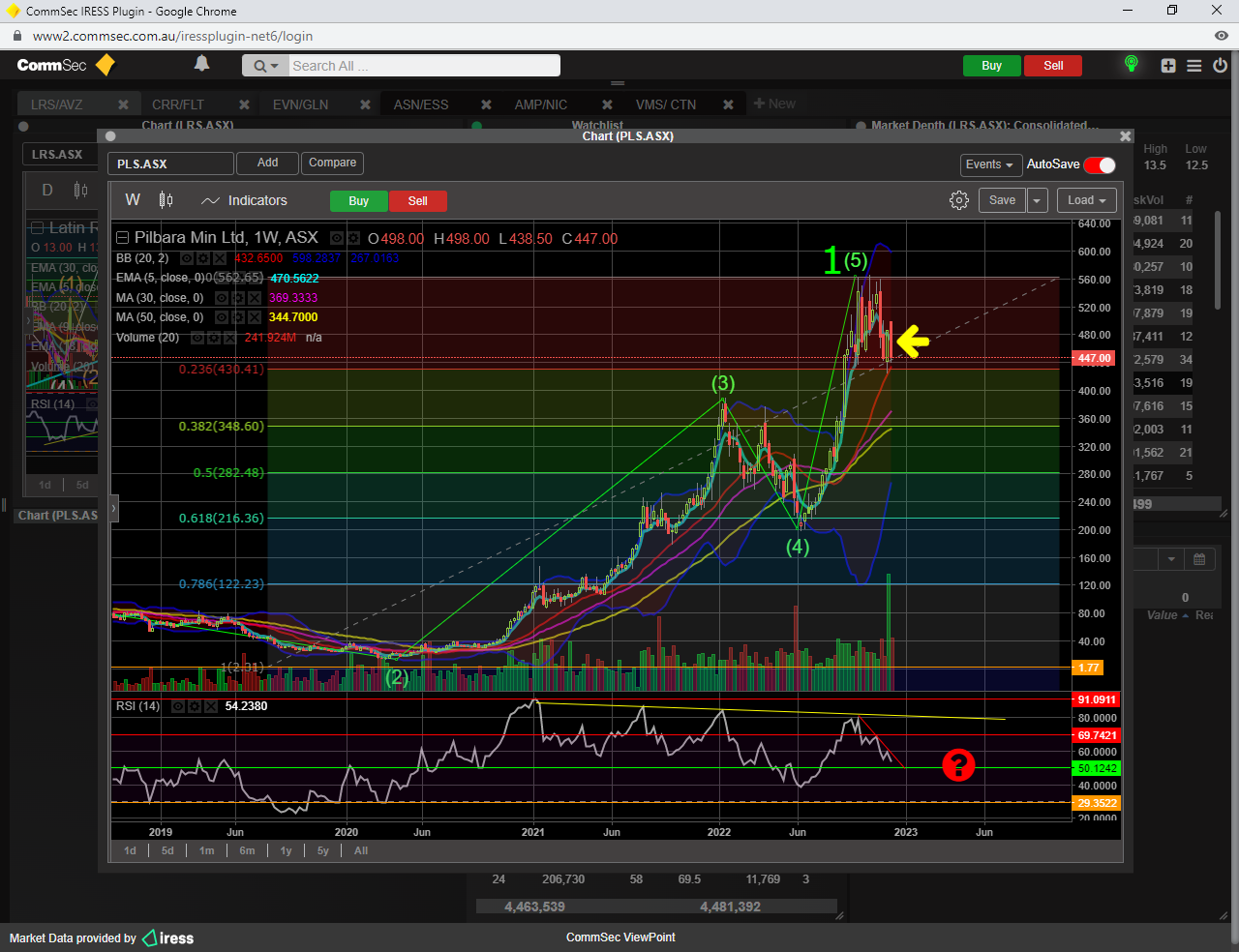The height and width of the screenshot is (952, 1239).
Task: Remove the RSI (14) indicator
Action: 210,706
